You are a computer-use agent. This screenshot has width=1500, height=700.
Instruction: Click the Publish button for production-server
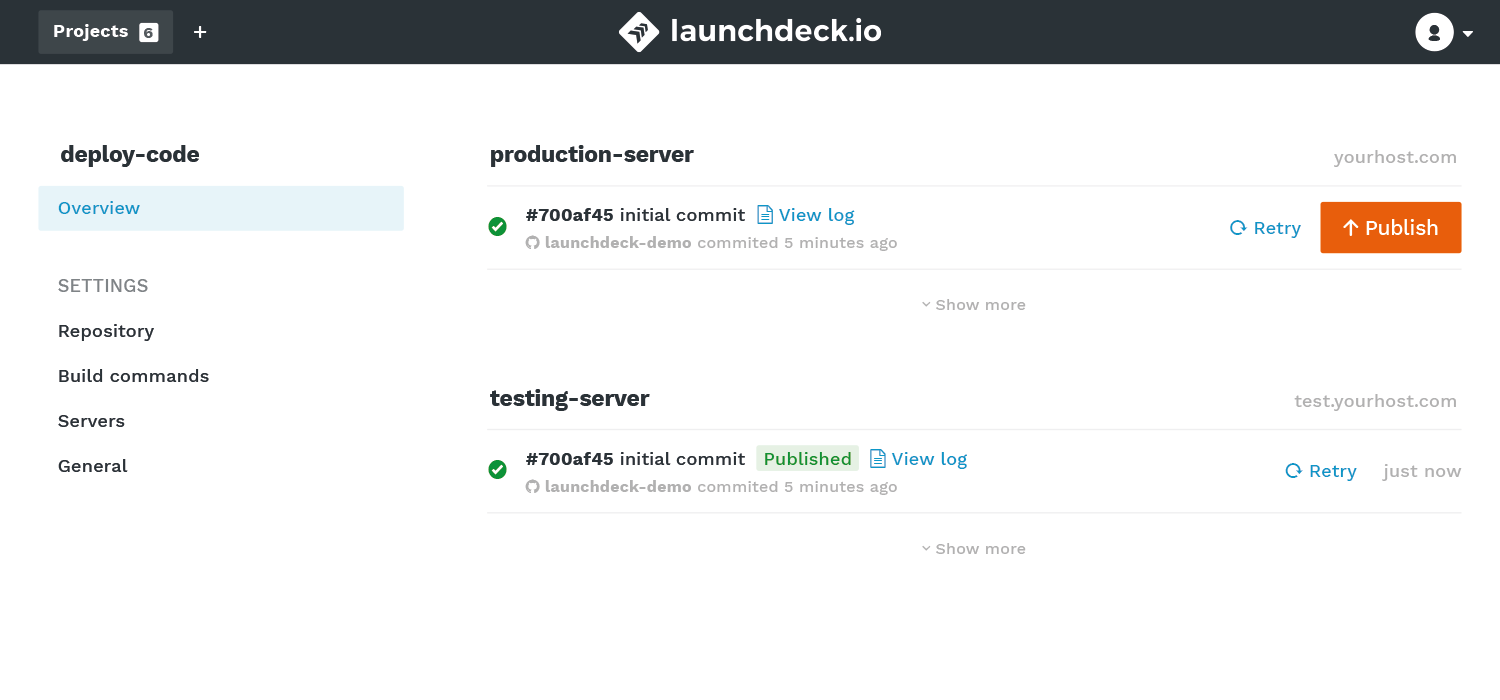click(x=1390, y=227)
